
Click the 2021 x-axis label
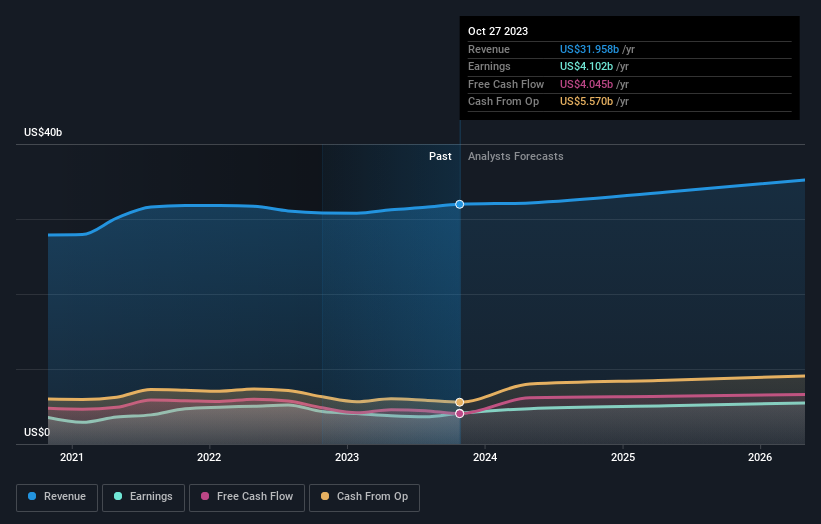[x=72, y=457]
